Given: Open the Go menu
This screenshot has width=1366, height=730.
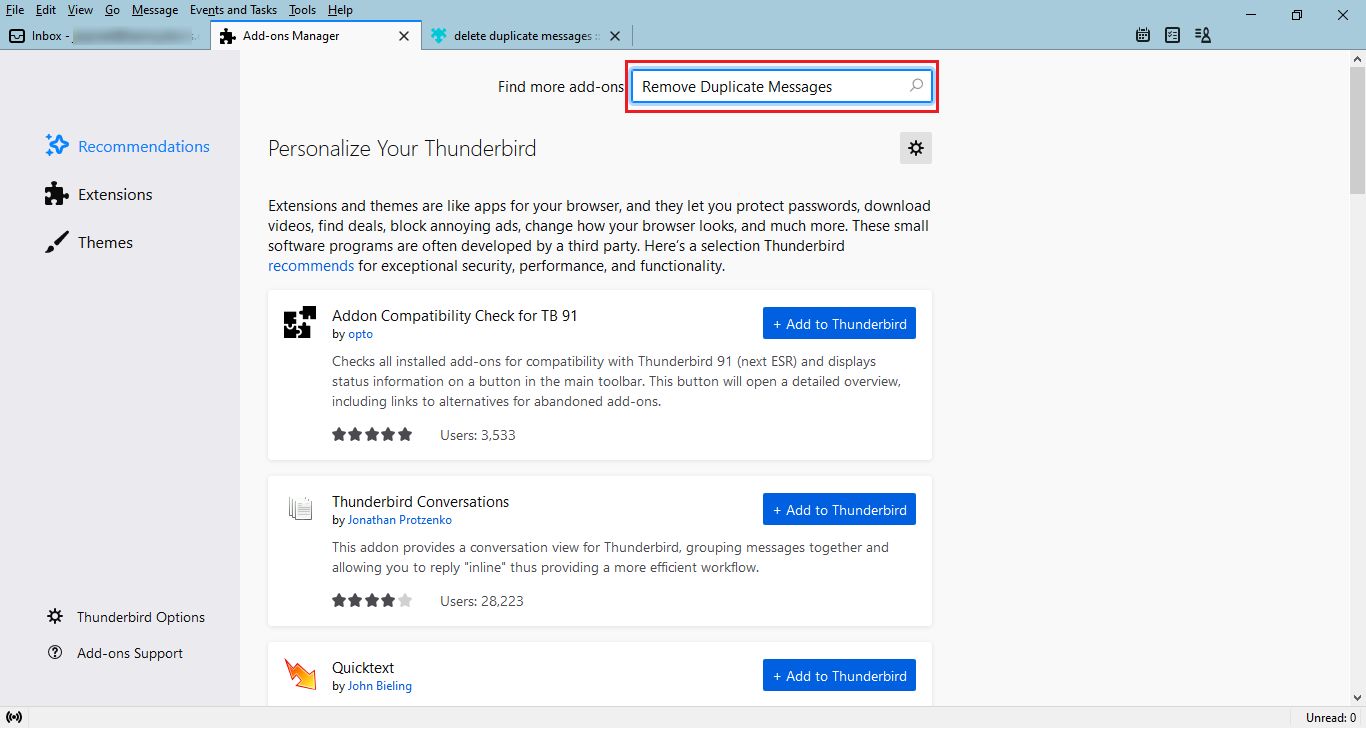Looking at the screenshot, I should pyautogui.click(x=112, y=9).
